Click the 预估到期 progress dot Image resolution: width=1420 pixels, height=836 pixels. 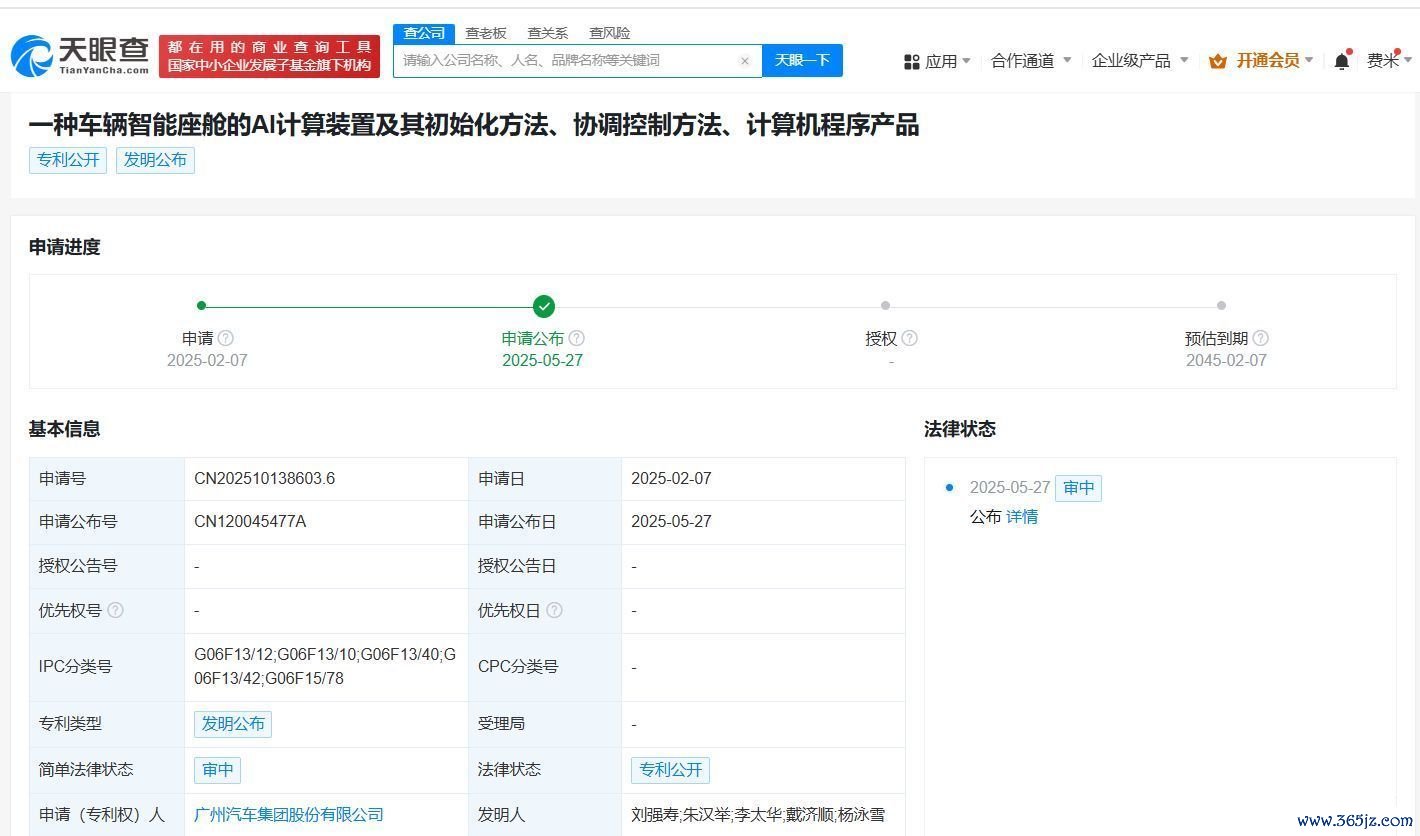click(1221, 306)
